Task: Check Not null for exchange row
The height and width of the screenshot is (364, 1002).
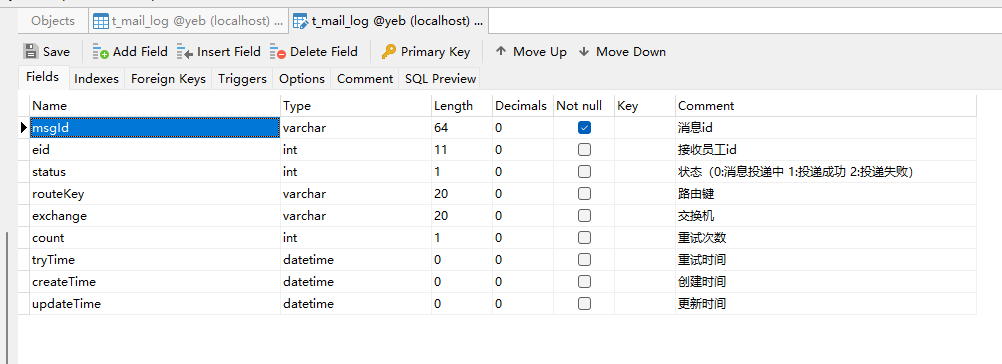Action: click(584, 216)
